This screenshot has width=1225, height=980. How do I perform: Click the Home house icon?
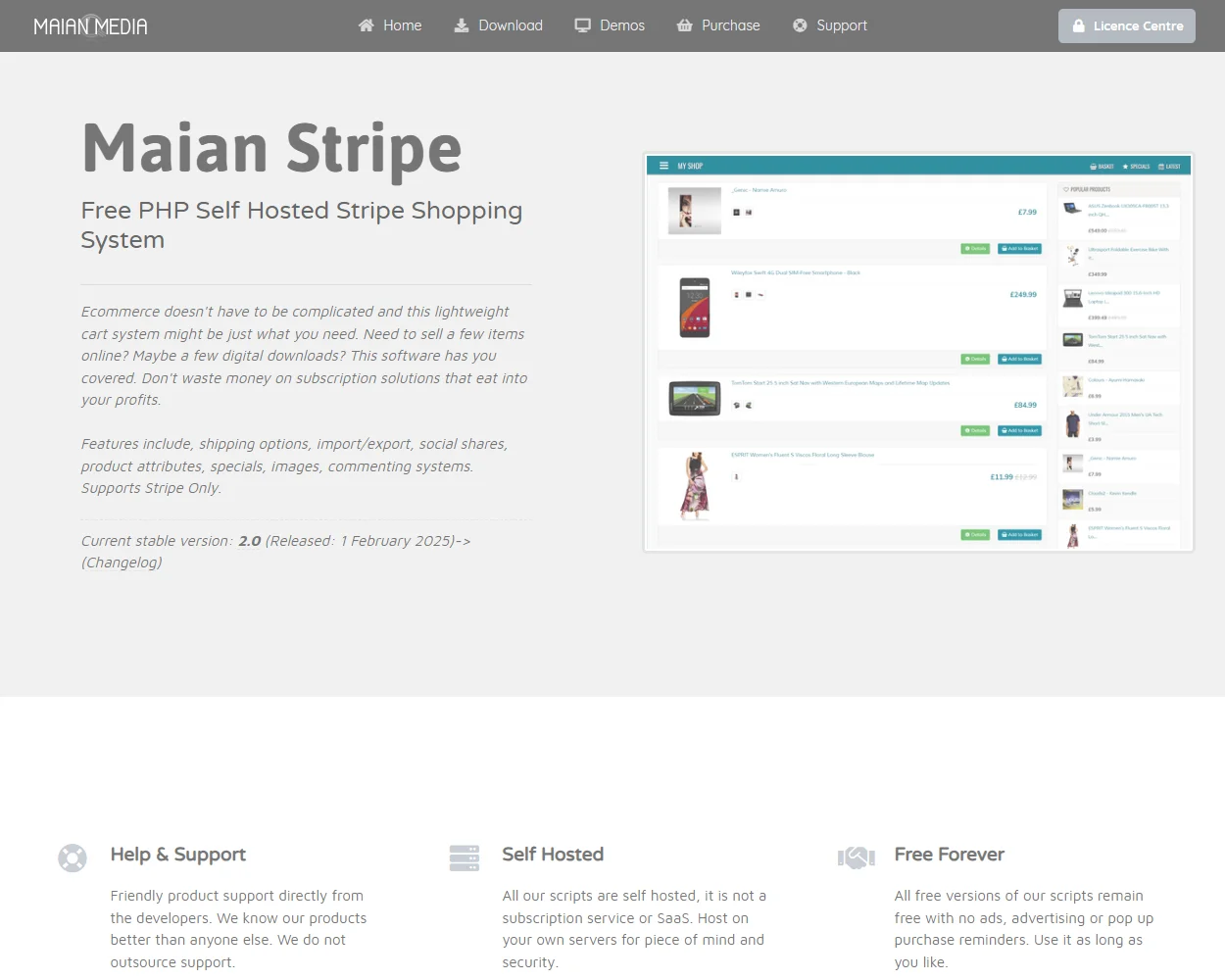[367, 25]
